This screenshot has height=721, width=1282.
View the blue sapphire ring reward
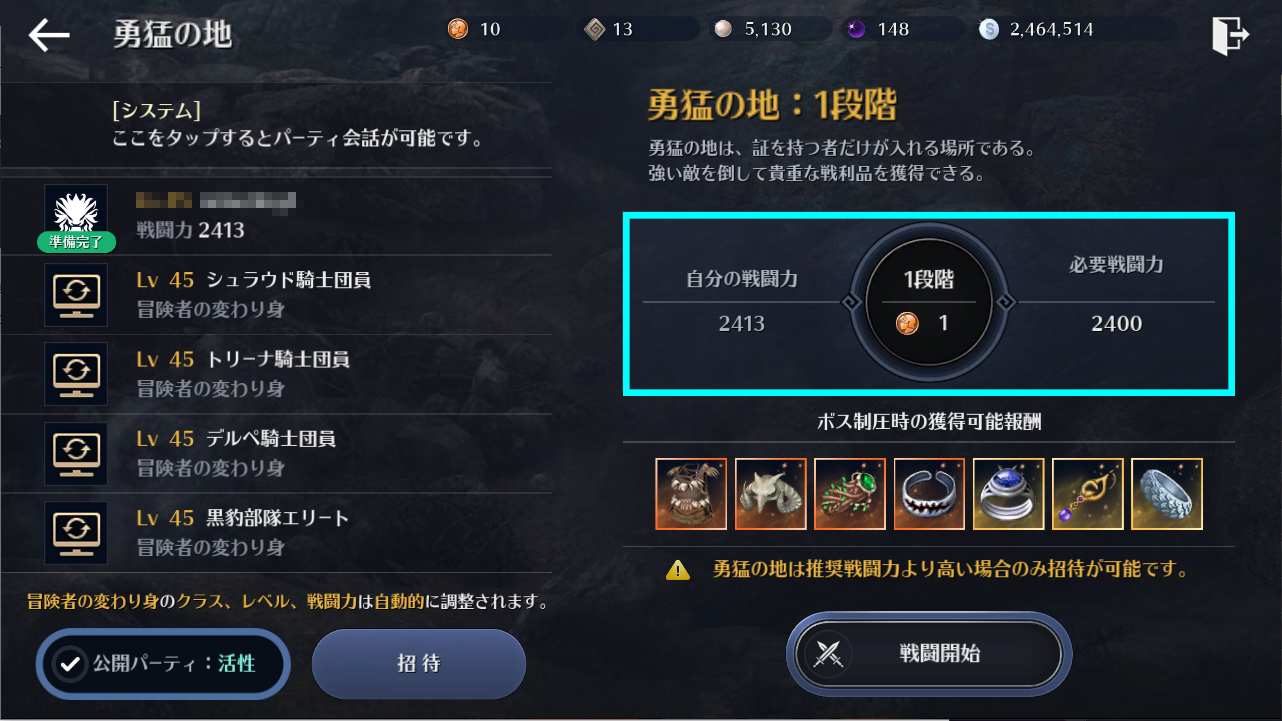tap(1008, 494)
